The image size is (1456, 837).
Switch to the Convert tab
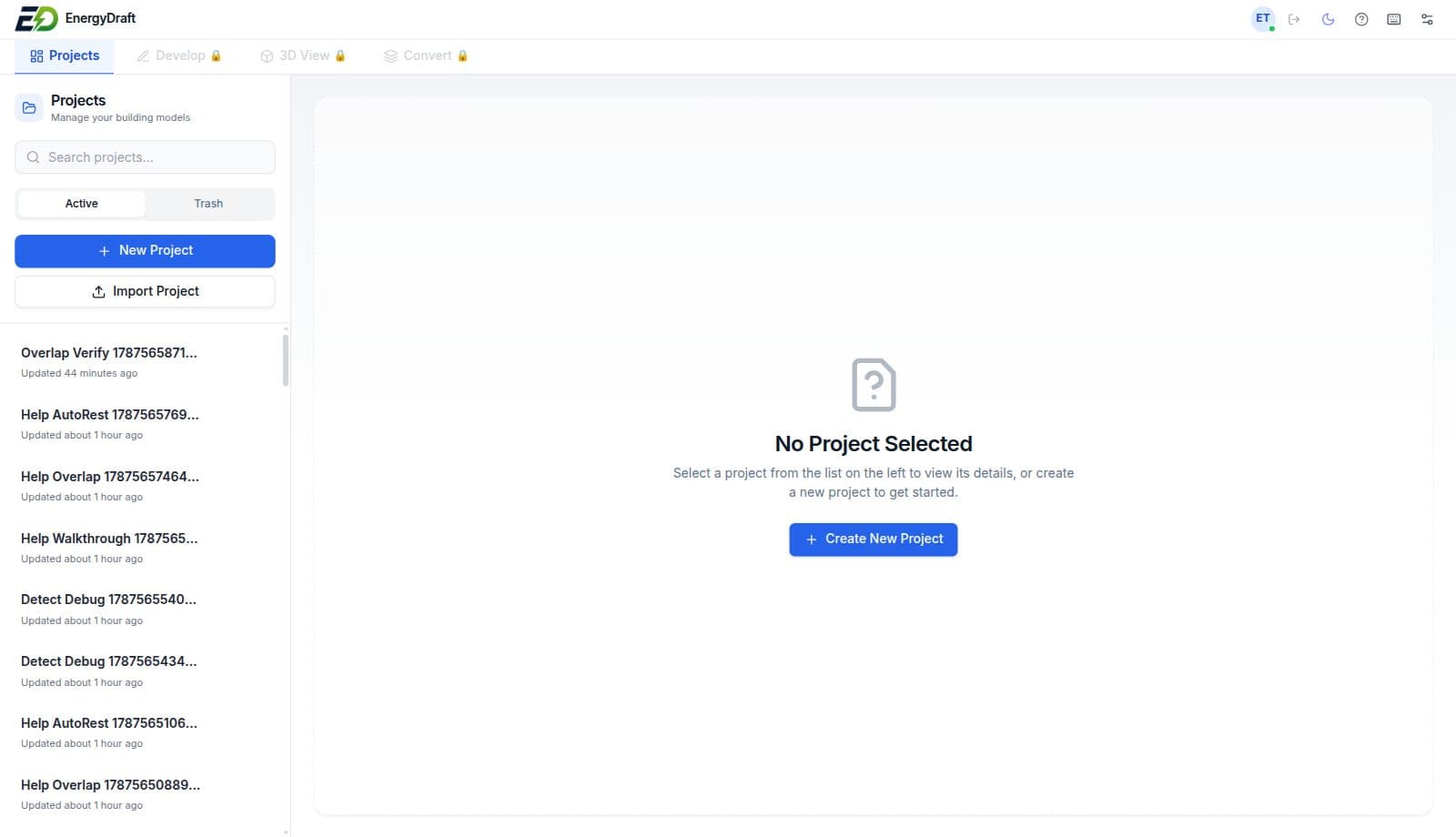pos(426,55)
